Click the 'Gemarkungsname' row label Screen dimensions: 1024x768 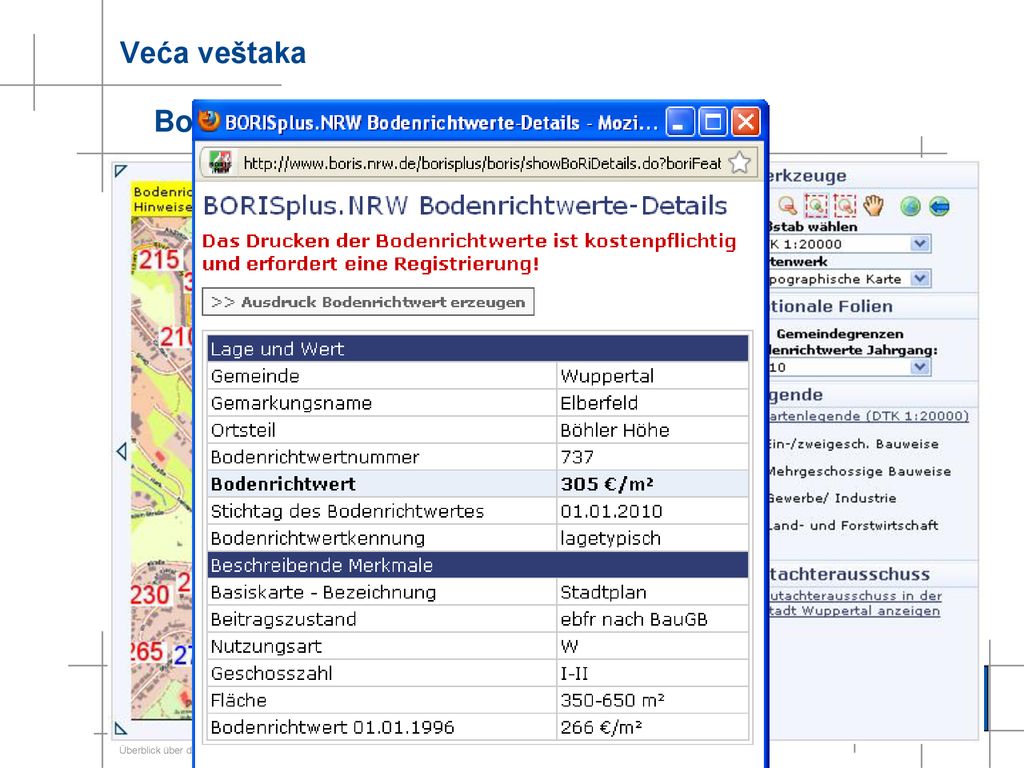[x=291, y=403]
